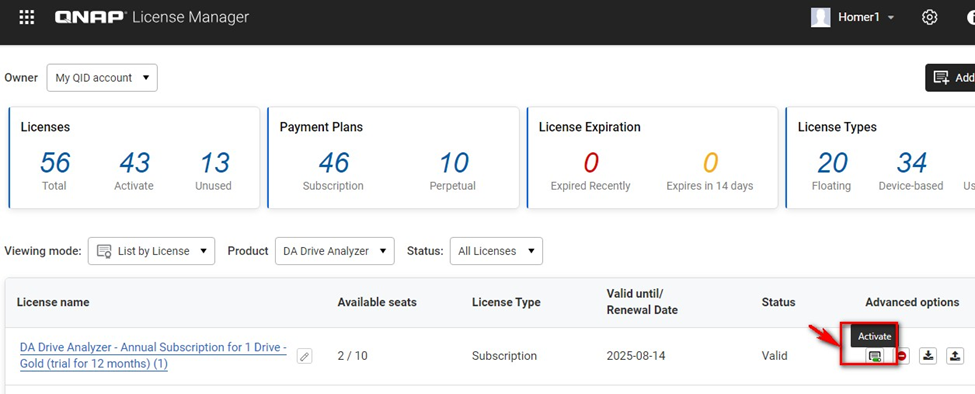Open the List by License viewing mode dropdown
The width and height of the screenshot is (975, 394).
[x=151, y=251]
